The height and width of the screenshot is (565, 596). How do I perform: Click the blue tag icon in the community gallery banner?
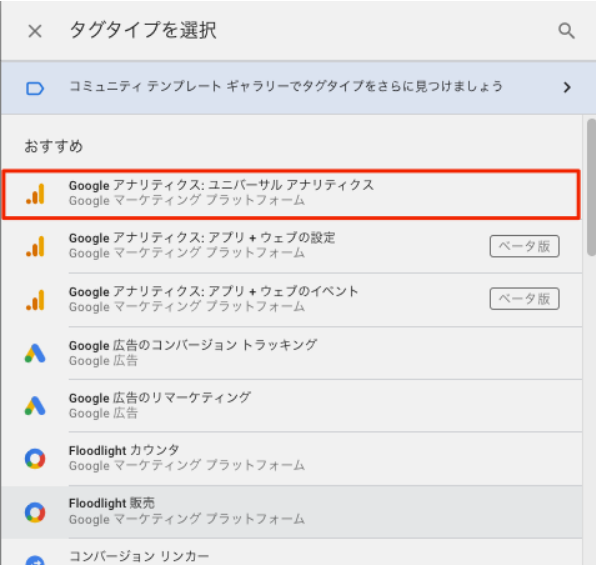coord(35,88)
